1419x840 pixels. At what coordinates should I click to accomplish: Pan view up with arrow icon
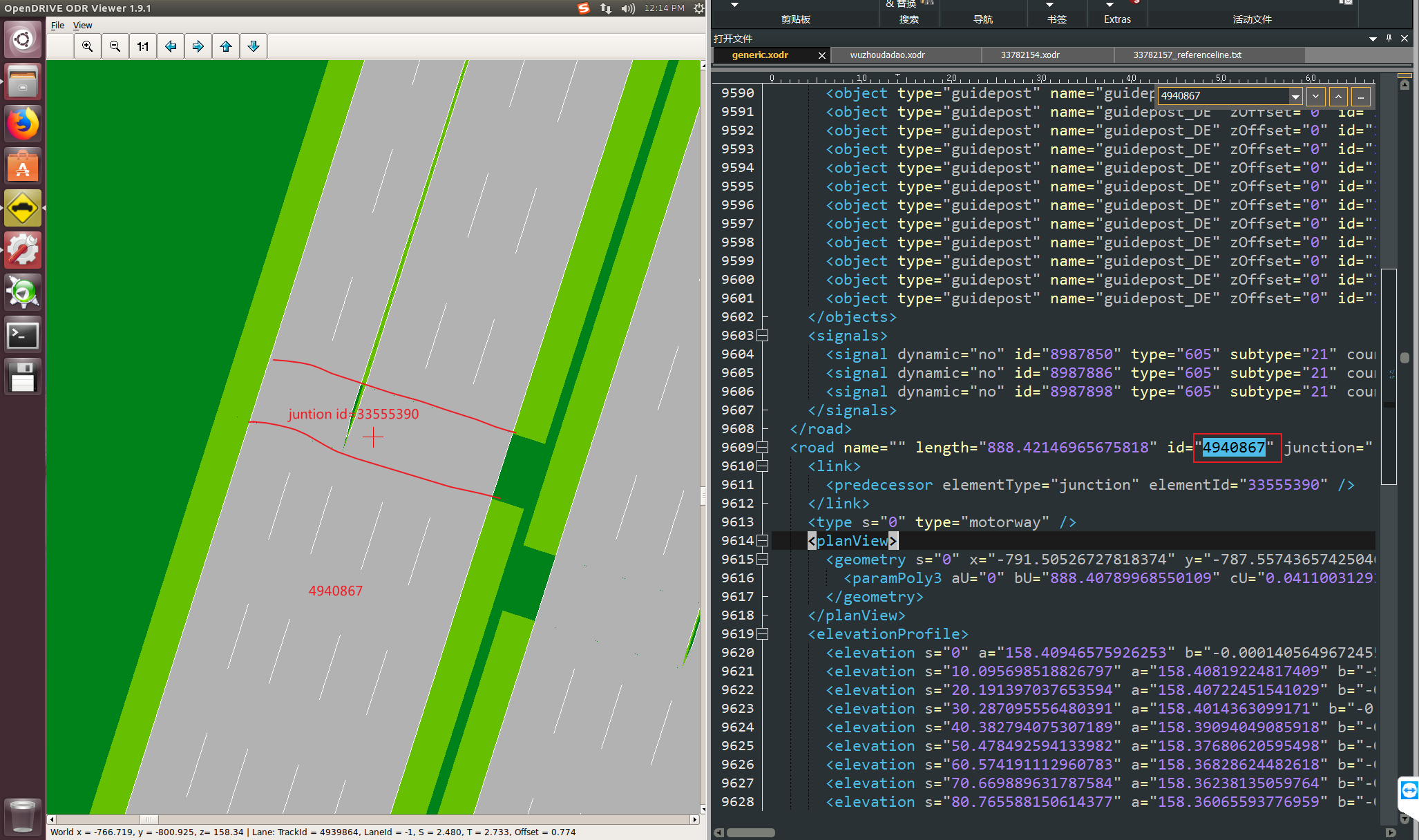point(226,46)
